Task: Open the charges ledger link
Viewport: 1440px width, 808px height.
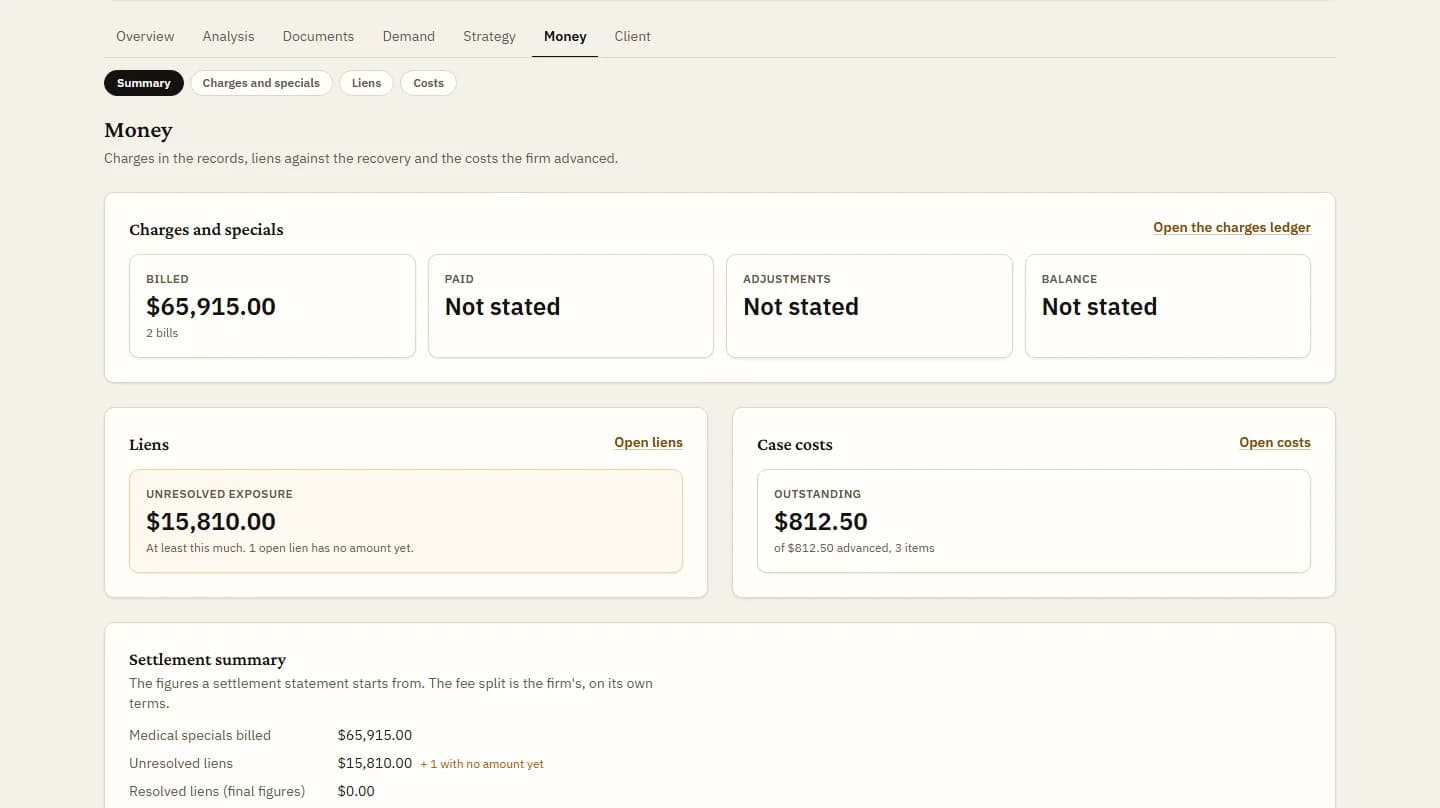Action: 1231,228
